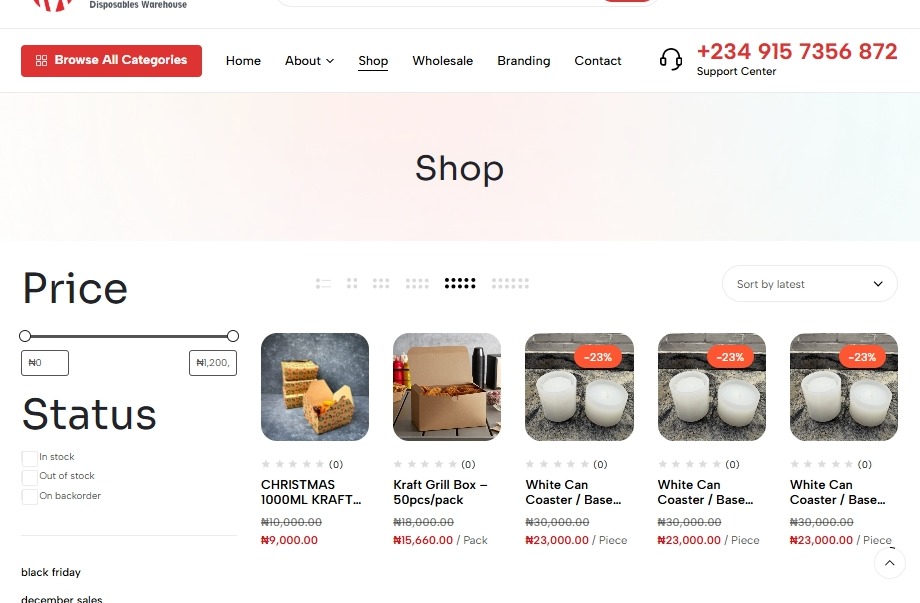
Task: Select the two-column grid view icon
Action: pyautogui.click(x=352, y=284)
